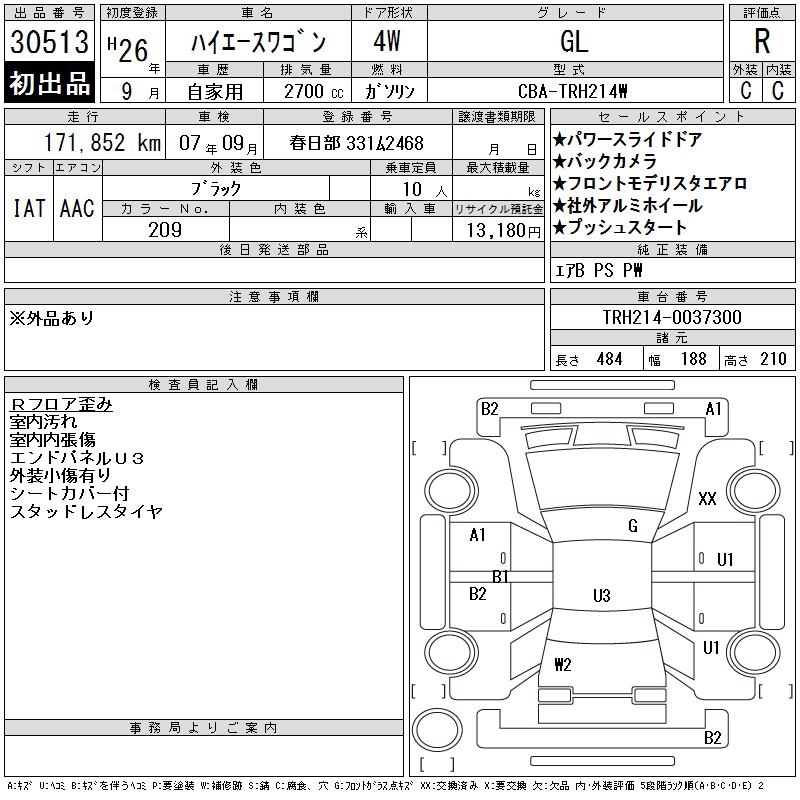The width and height of the screenshot is (800, 800).
Task: Click the Rフロア歪み inspector note
Action: 61,404
